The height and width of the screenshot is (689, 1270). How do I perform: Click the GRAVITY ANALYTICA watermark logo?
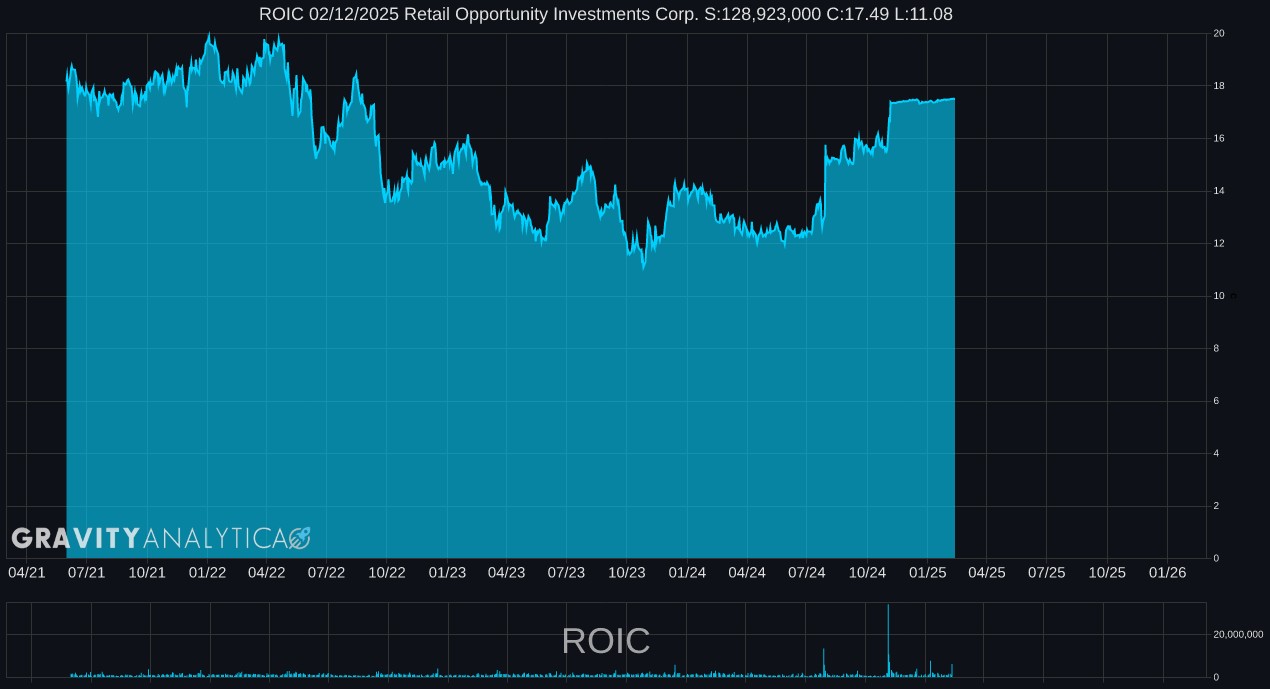click(160, 538)
